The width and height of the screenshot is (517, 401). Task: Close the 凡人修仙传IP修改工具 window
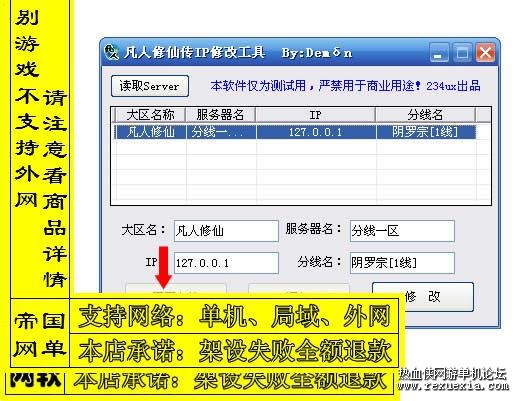click(x=485, y=52)
